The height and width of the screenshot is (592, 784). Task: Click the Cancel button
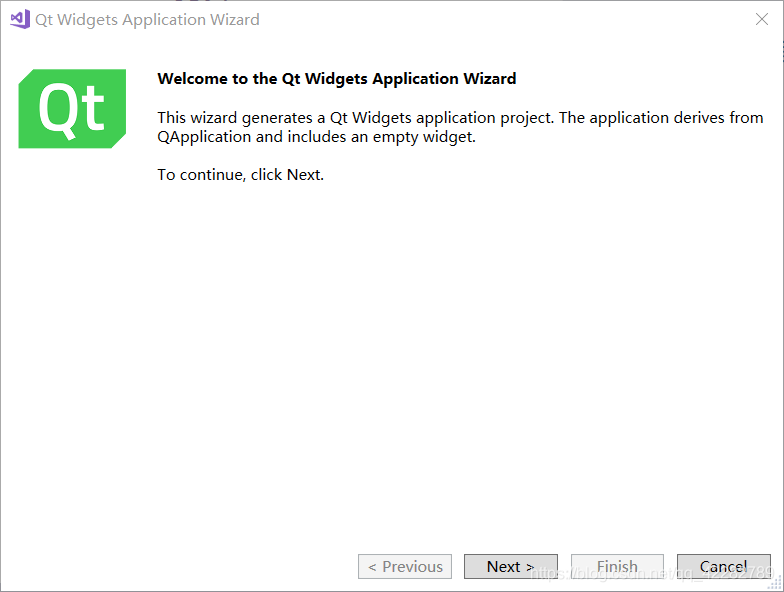pos(724,566)
